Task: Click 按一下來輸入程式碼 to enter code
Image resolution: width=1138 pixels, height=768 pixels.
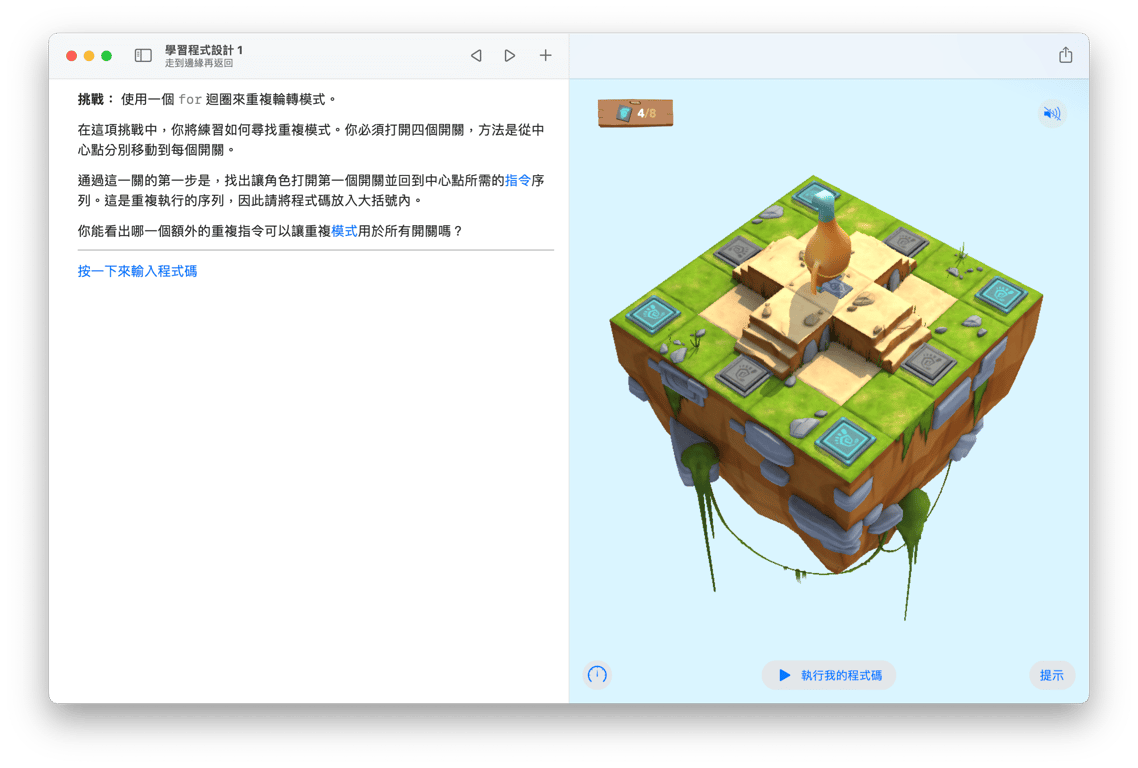Action: (x=137, y=271)
